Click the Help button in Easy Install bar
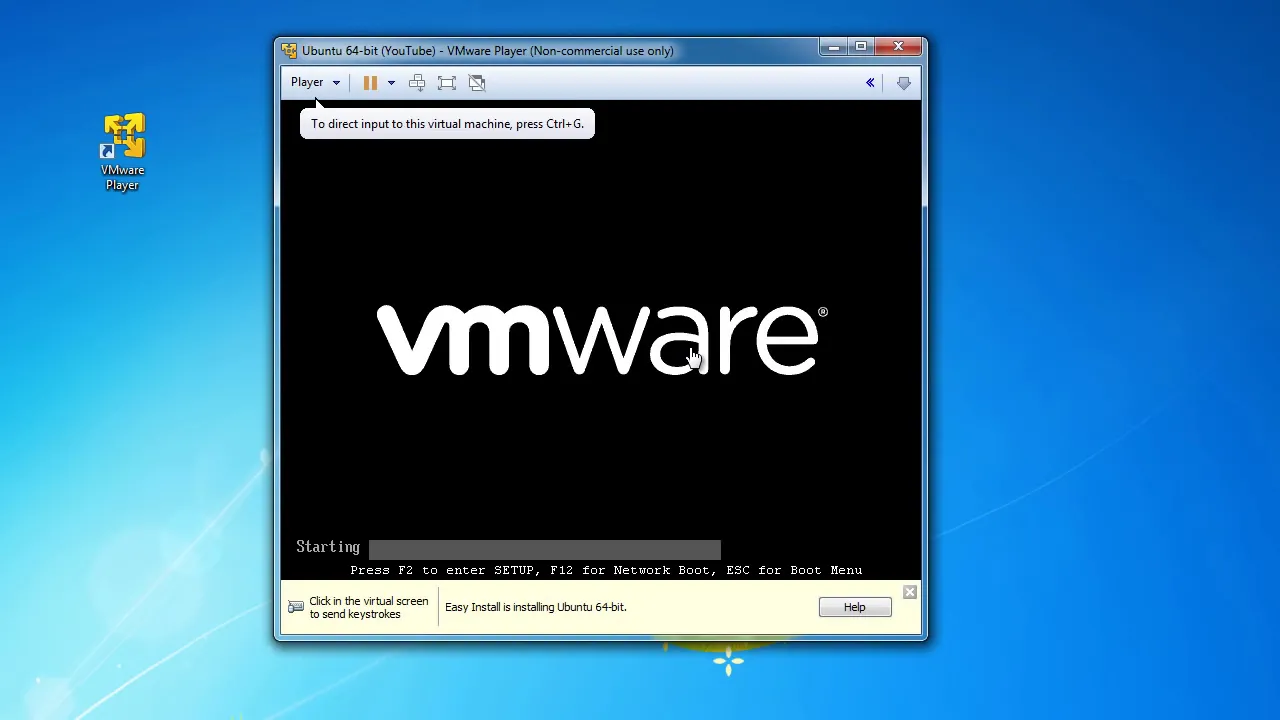Viewport: 1280px width, 720px height. coord(855,607)
